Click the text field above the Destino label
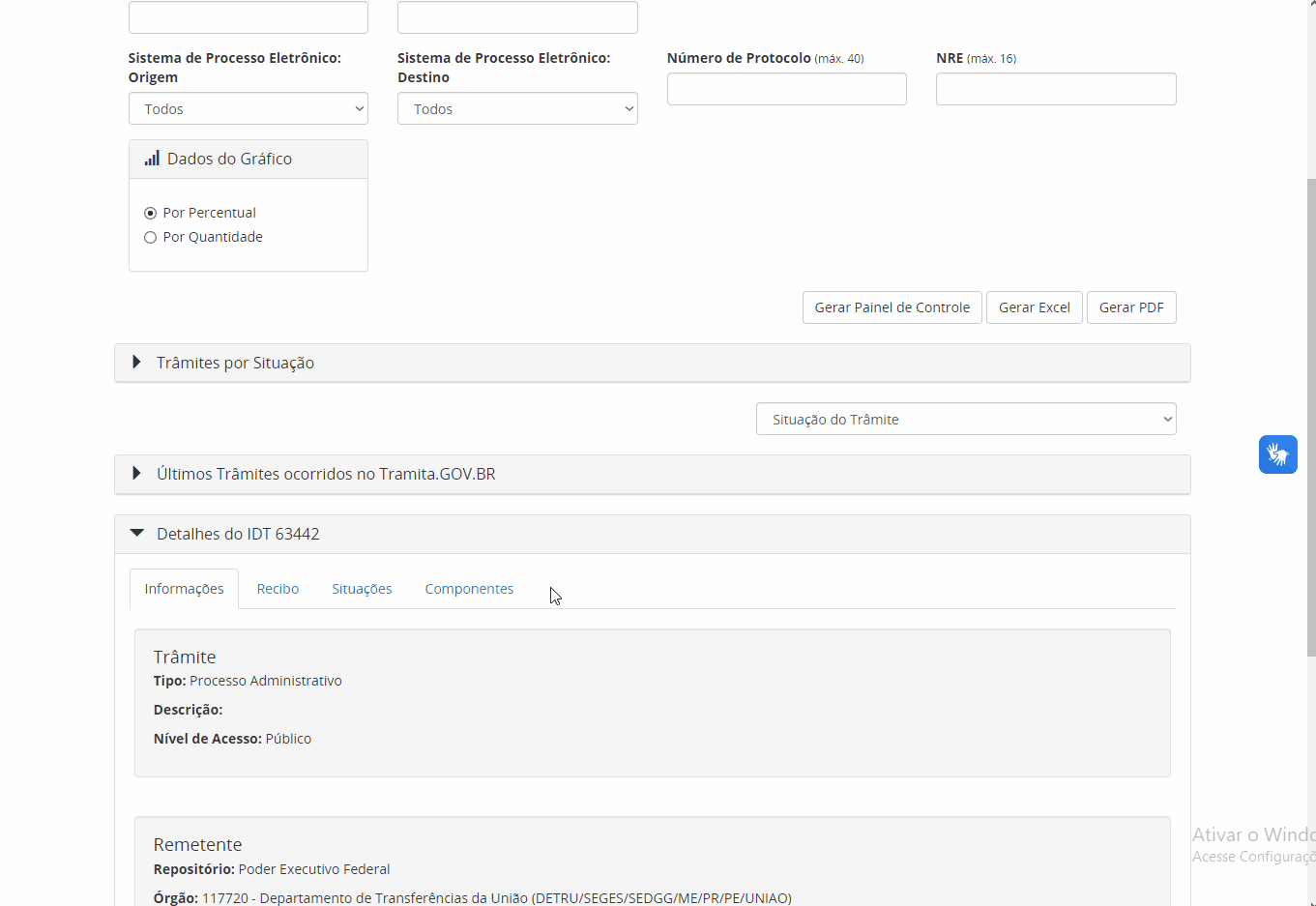The image size is (1316, 906). 517,17
